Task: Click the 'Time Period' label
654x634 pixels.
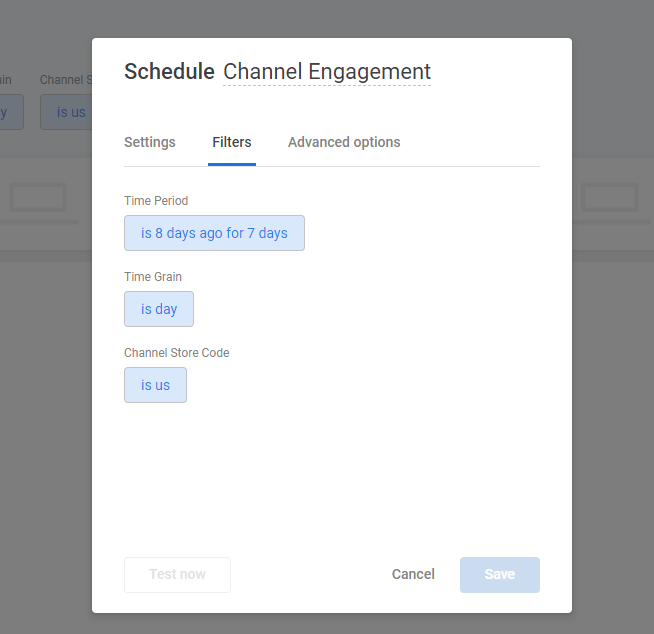Action: pyautogui.click(x=156, y=201)
